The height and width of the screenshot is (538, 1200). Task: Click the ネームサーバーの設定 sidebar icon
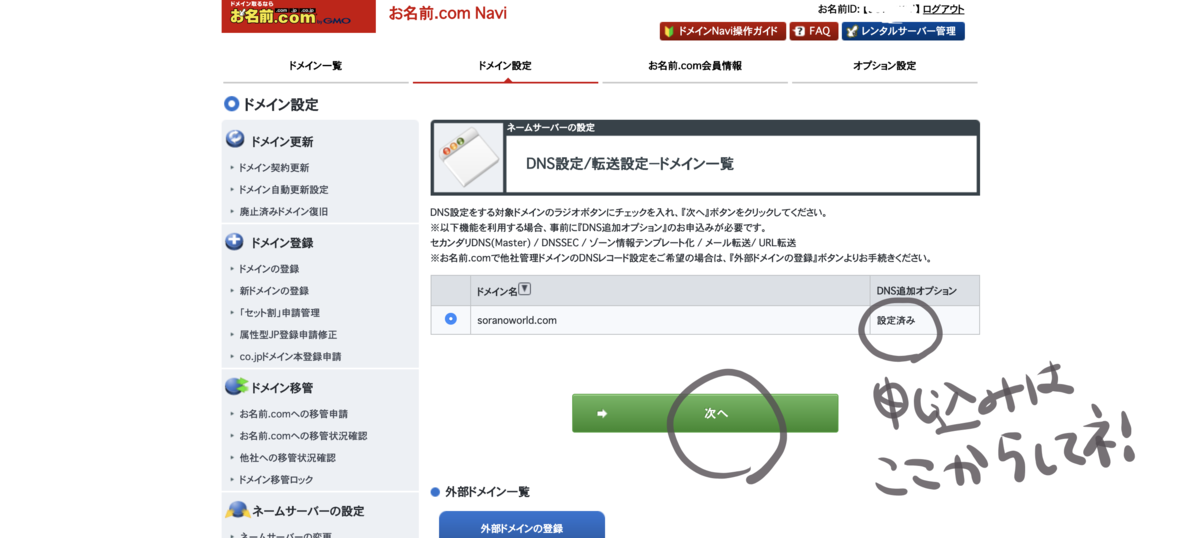(238, 510)
